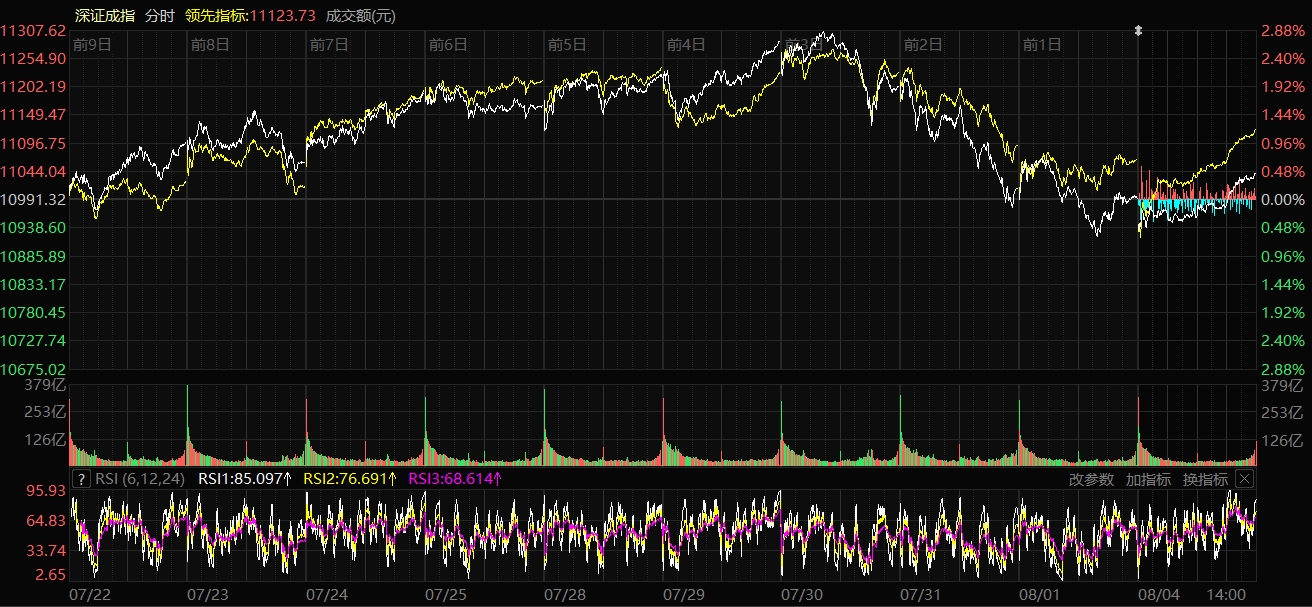Click the RSI help question mark icon

(82, 479)
